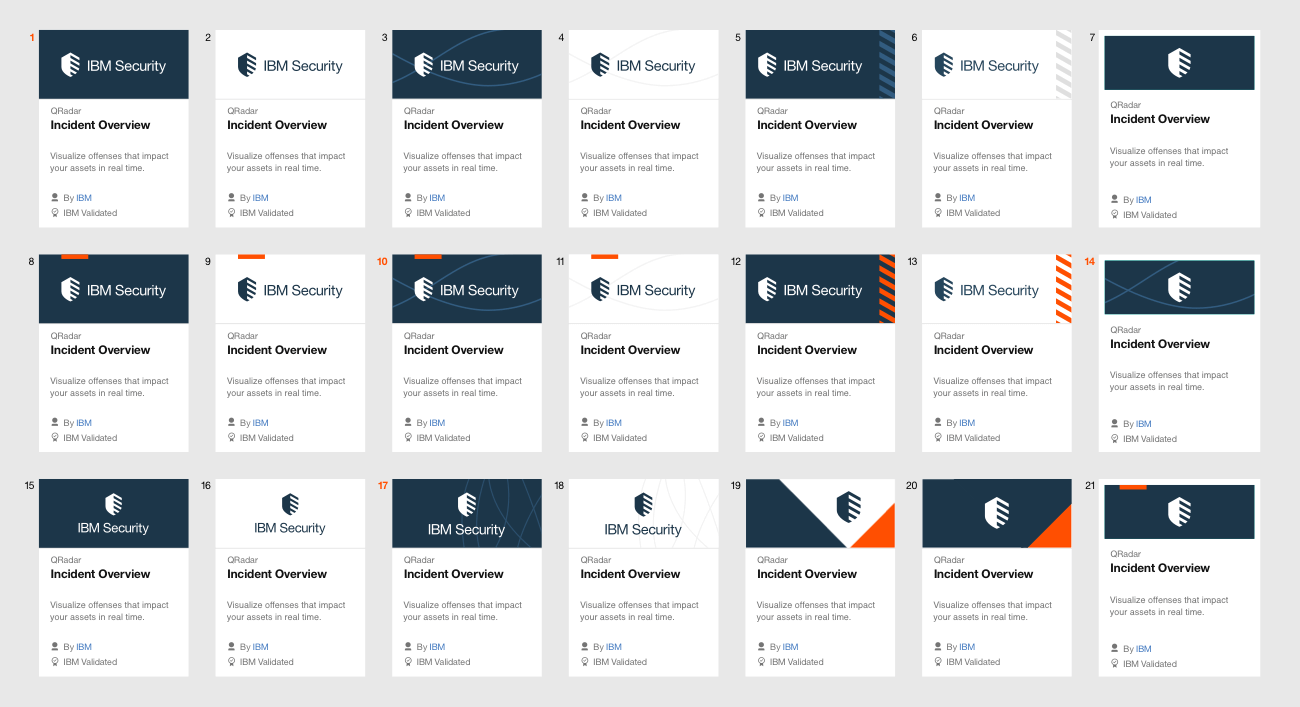
Task: Click card 5's blue striped banner thumbnail
Action: coord(820,64)
